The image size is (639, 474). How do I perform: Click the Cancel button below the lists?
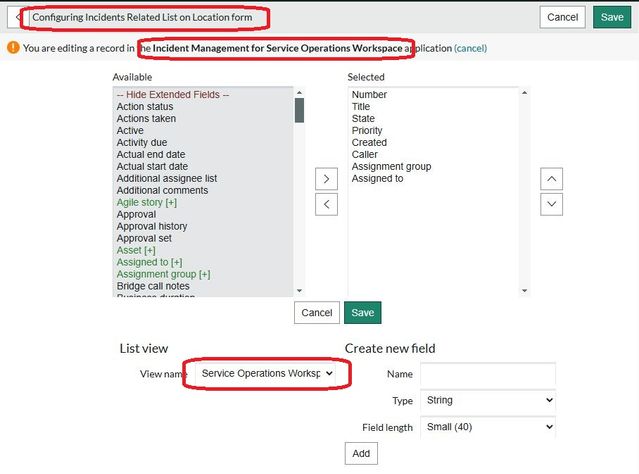[x=317, y=313]
